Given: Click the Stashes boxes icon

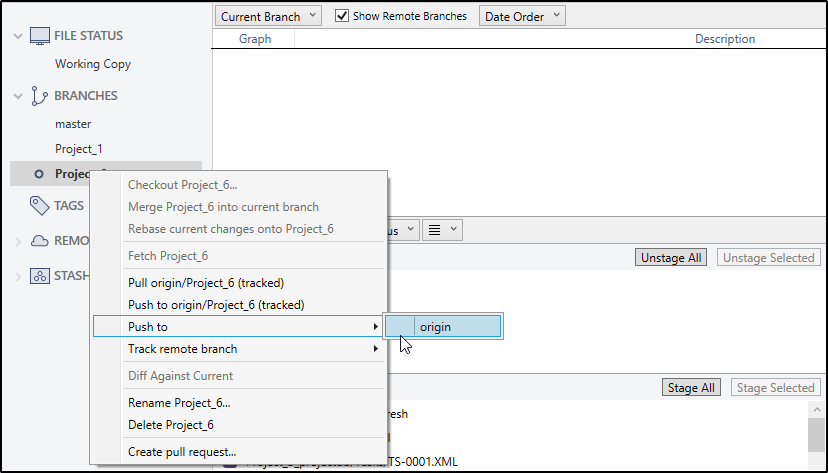Looking at the screenshot, I should (x=40, y=276).
